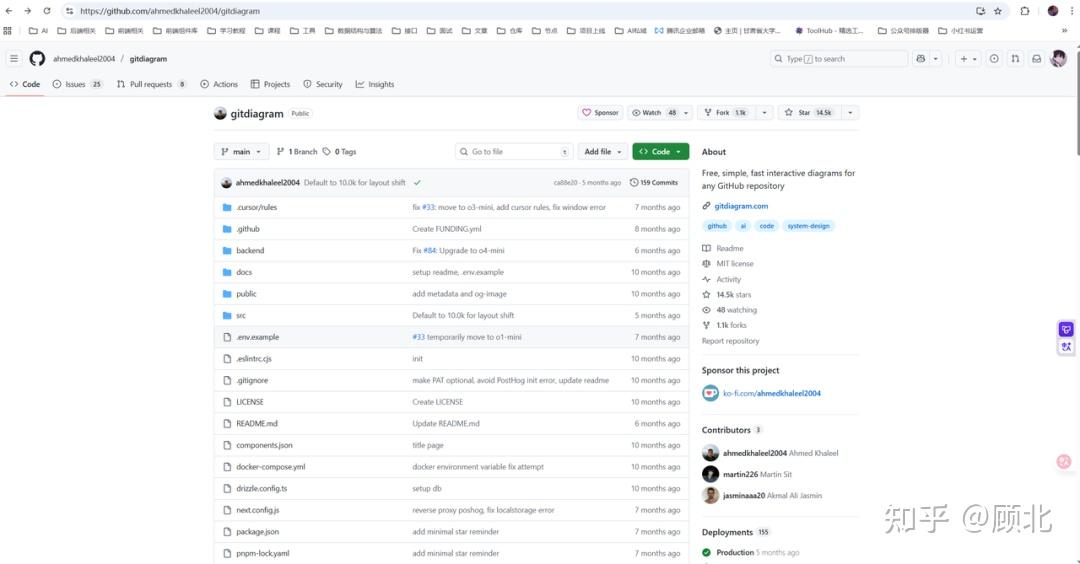Open the Production deployment link
The height and width of the screenshot is (564, 1080).
[x=735, y=552]
